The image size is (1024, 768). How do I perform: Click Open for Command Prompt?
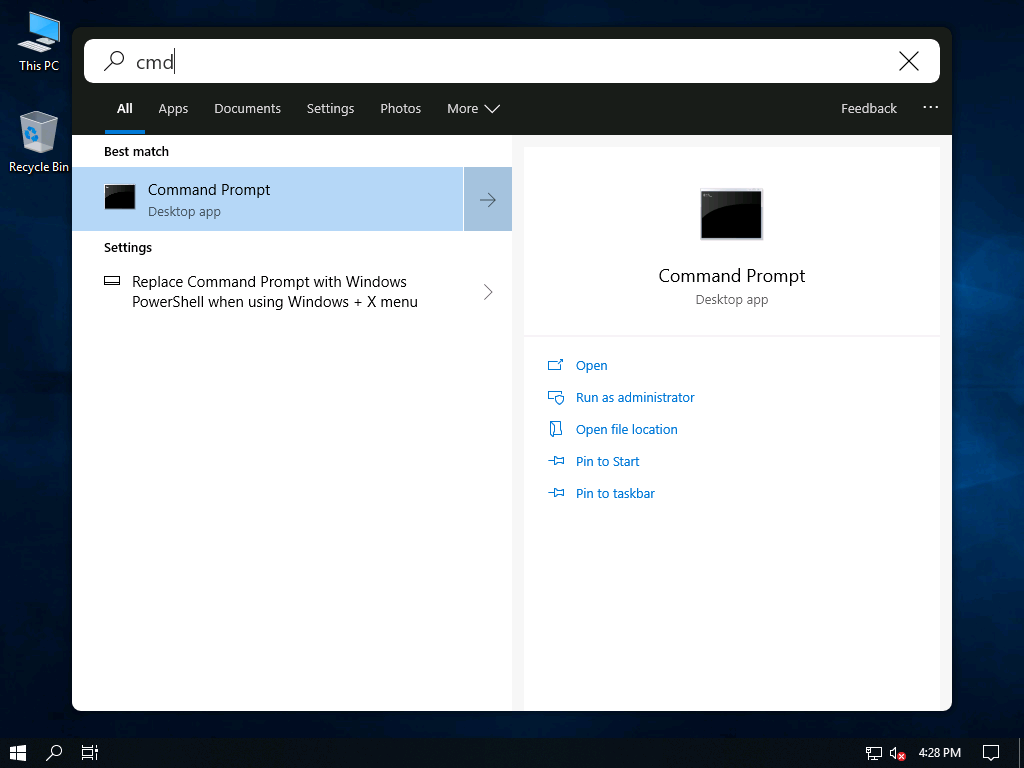click(x=592, y=366)
